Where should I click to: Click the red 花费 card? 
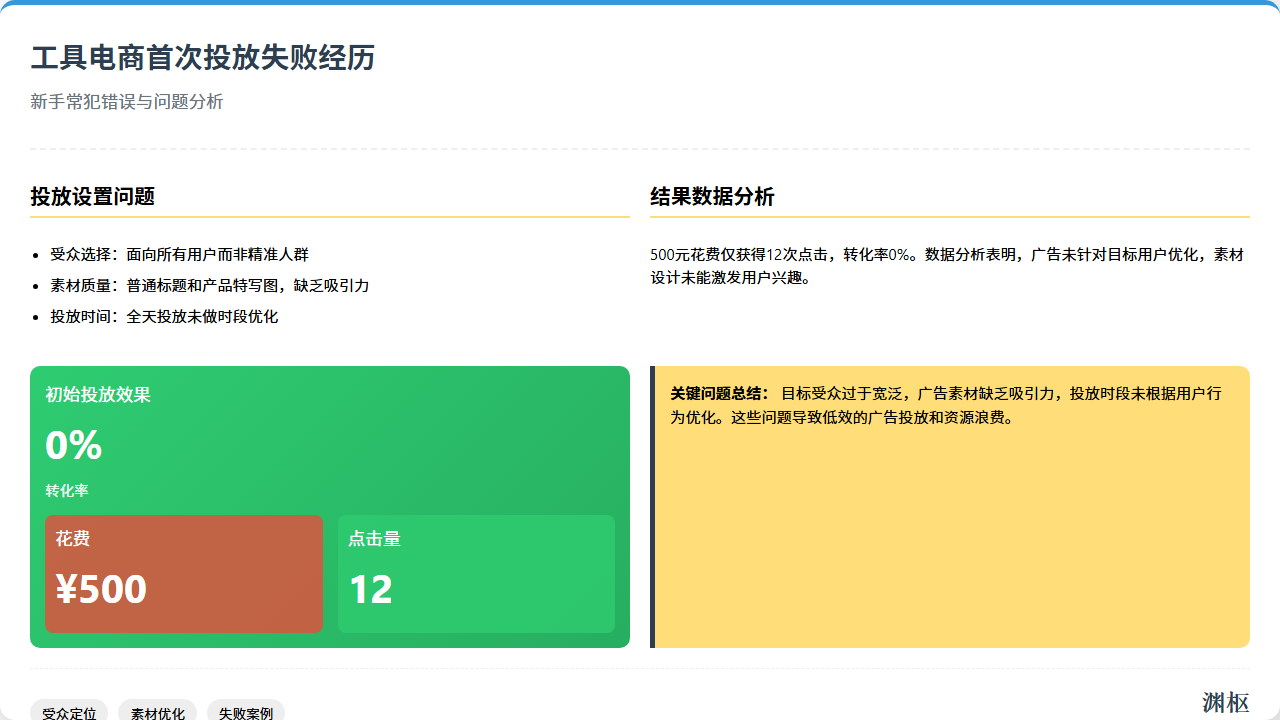[184, 574]
